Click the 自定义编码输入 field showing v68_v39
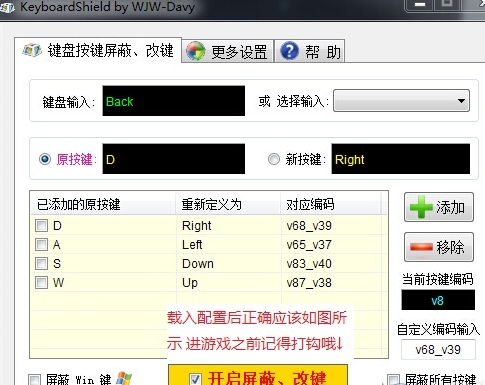 tap(438, 350)
